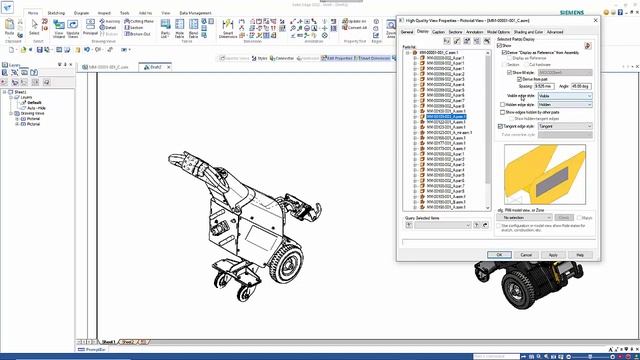Open the Hidden edge style dropdown

click(565, 105)
